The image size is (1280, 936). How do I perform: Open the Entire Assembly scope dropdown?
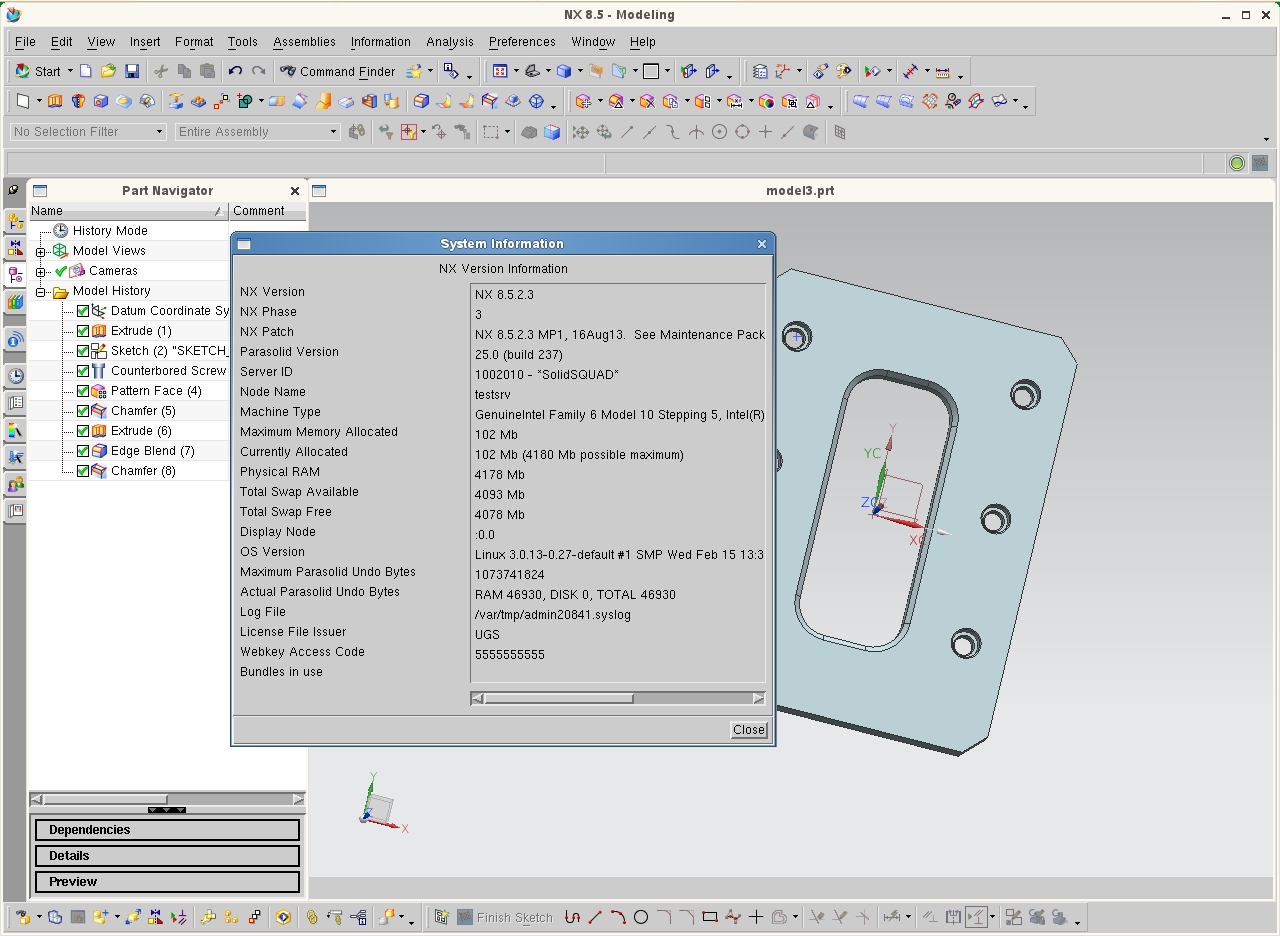point(258,132)
